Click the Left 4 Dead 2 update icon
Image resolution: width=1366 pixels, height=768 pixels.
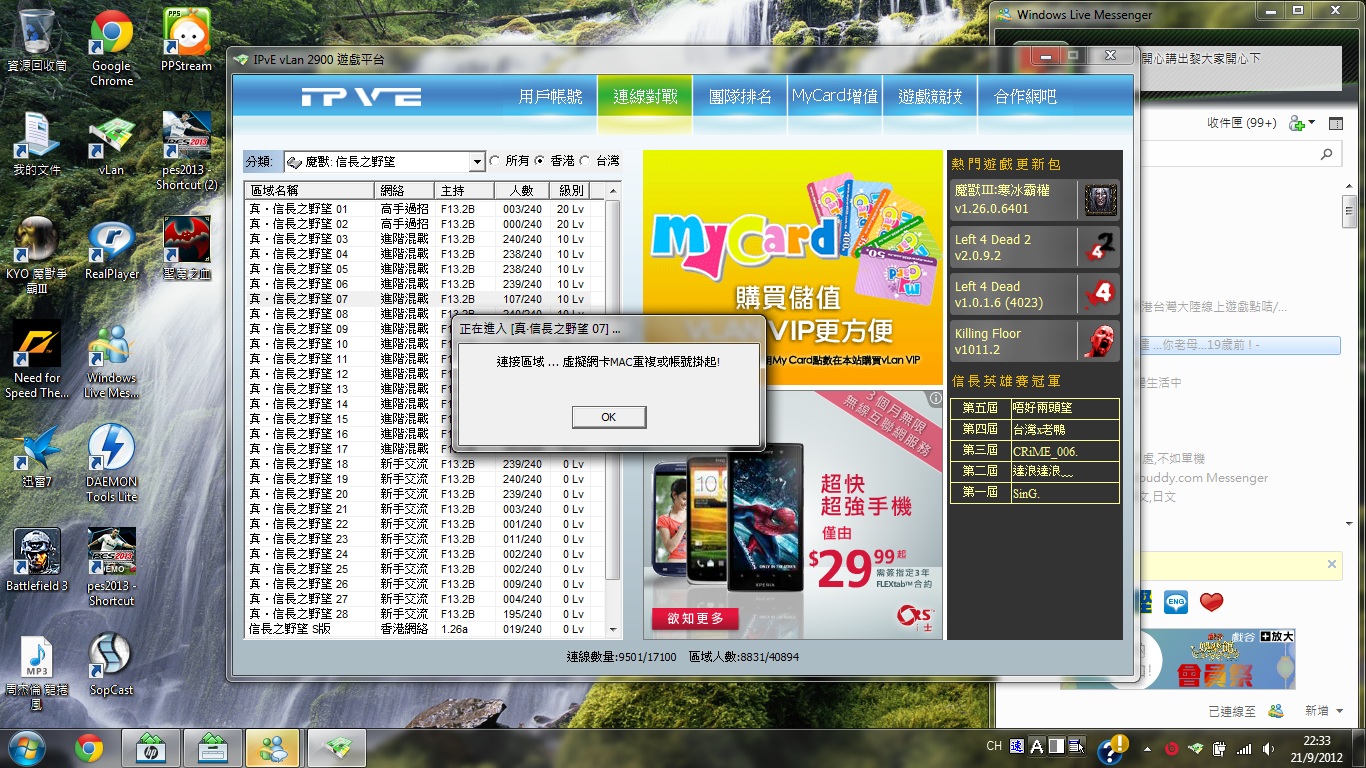(x=1100, y=247)
